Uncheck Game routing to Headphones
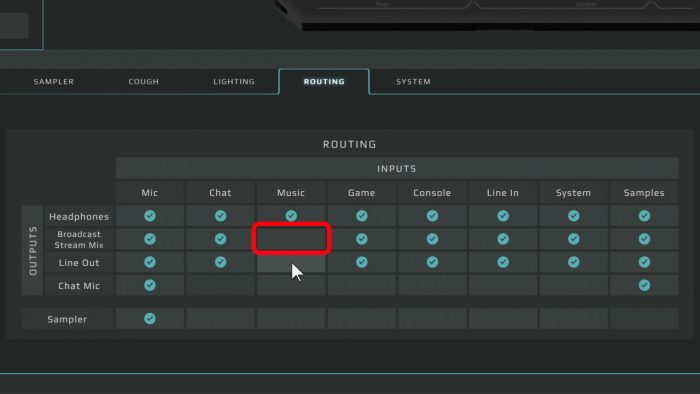Viewport: 700px width, 394px height. click(362, 216)
